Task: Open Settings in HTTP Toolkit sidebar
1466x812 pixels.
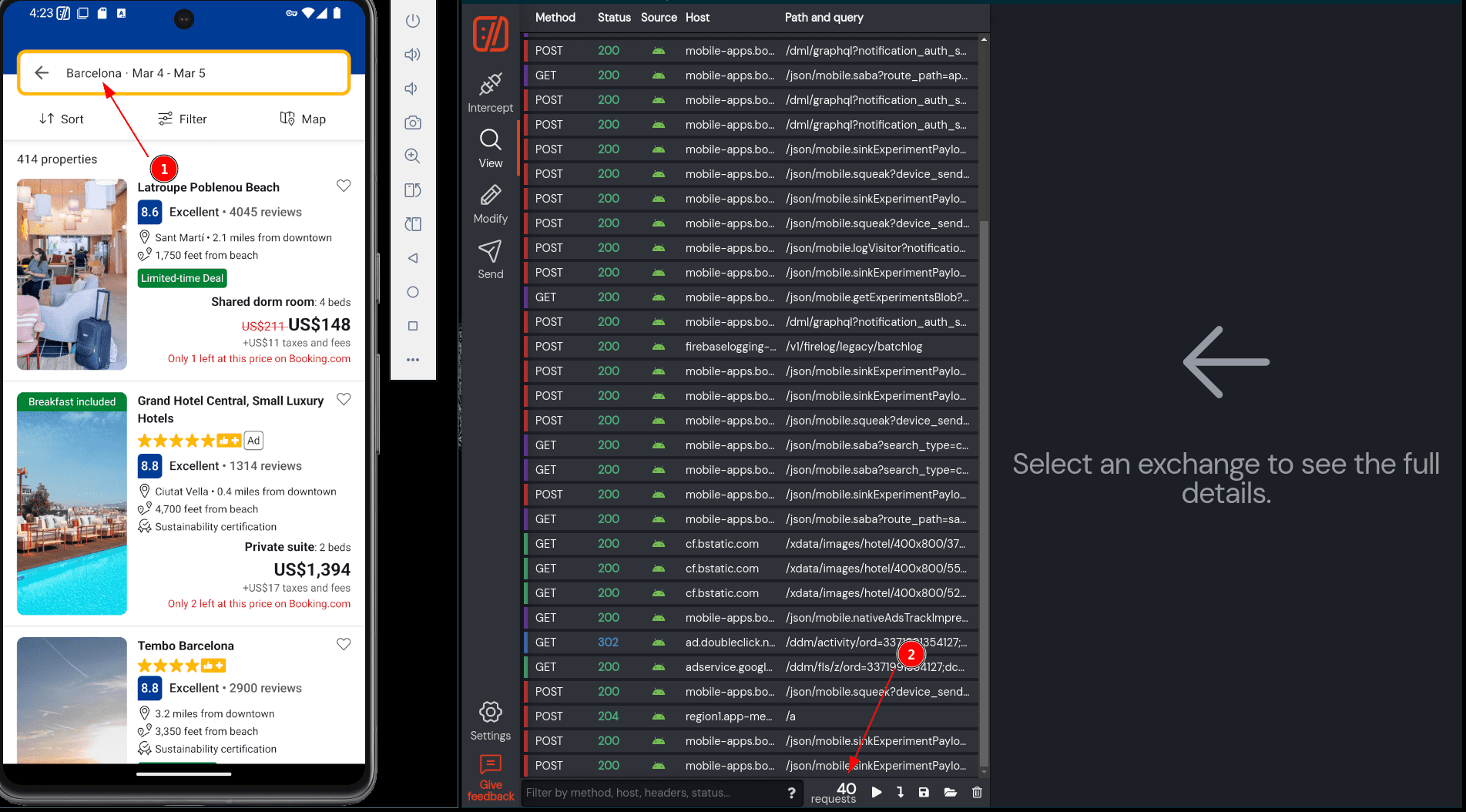Action: pyautogui.click(x=490, y=721)
